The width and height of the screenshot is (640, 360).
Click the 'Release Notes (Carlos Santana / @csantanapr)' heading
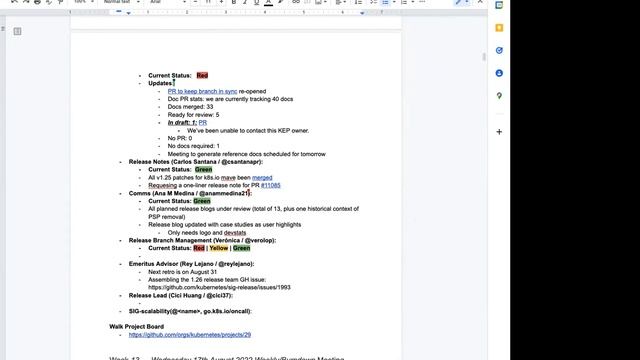point(196,162)
